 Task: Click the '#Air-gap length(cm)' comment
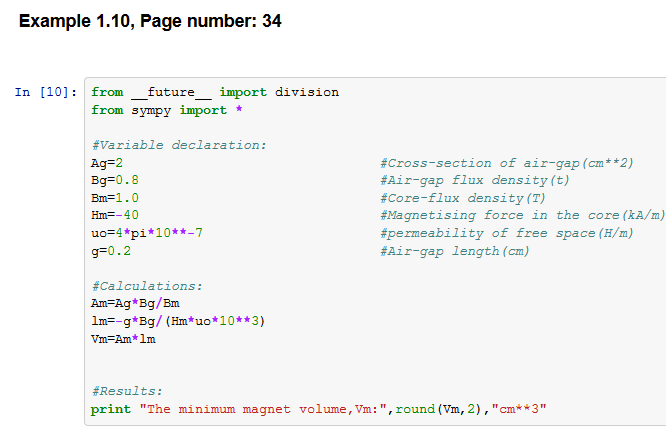pos(455,251)
